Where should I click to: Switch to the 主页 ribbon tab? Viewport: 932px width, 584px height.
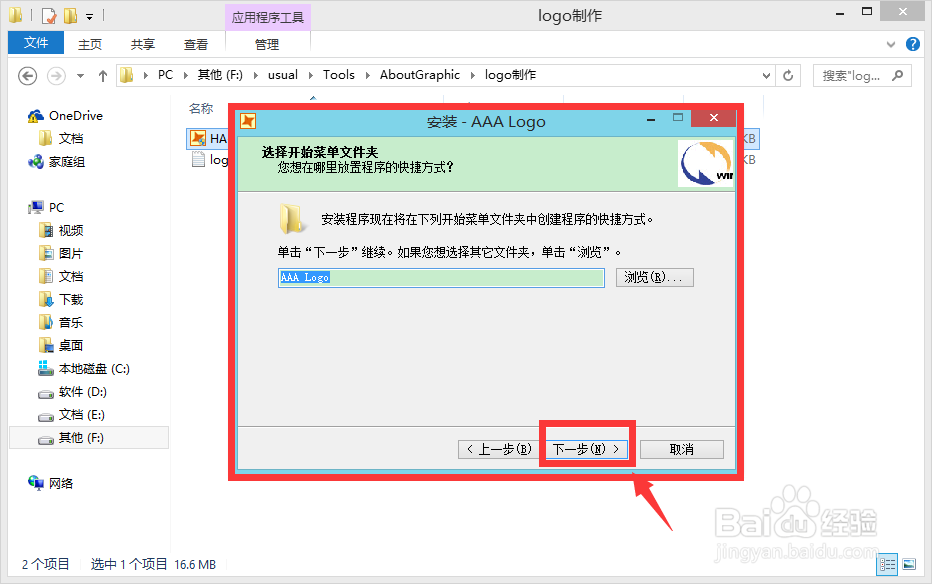pos(90,45)
